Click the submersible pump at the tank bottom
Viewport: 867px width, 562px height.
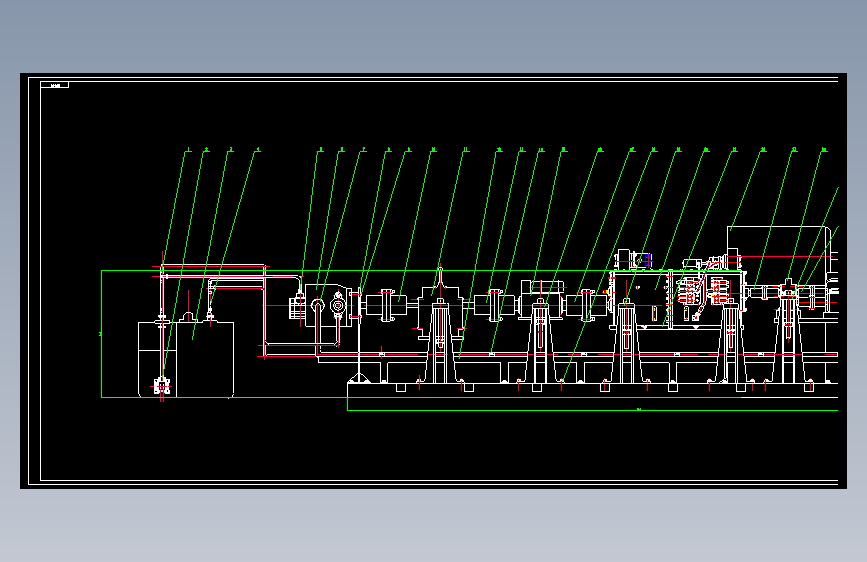click(x=161, y=386)
